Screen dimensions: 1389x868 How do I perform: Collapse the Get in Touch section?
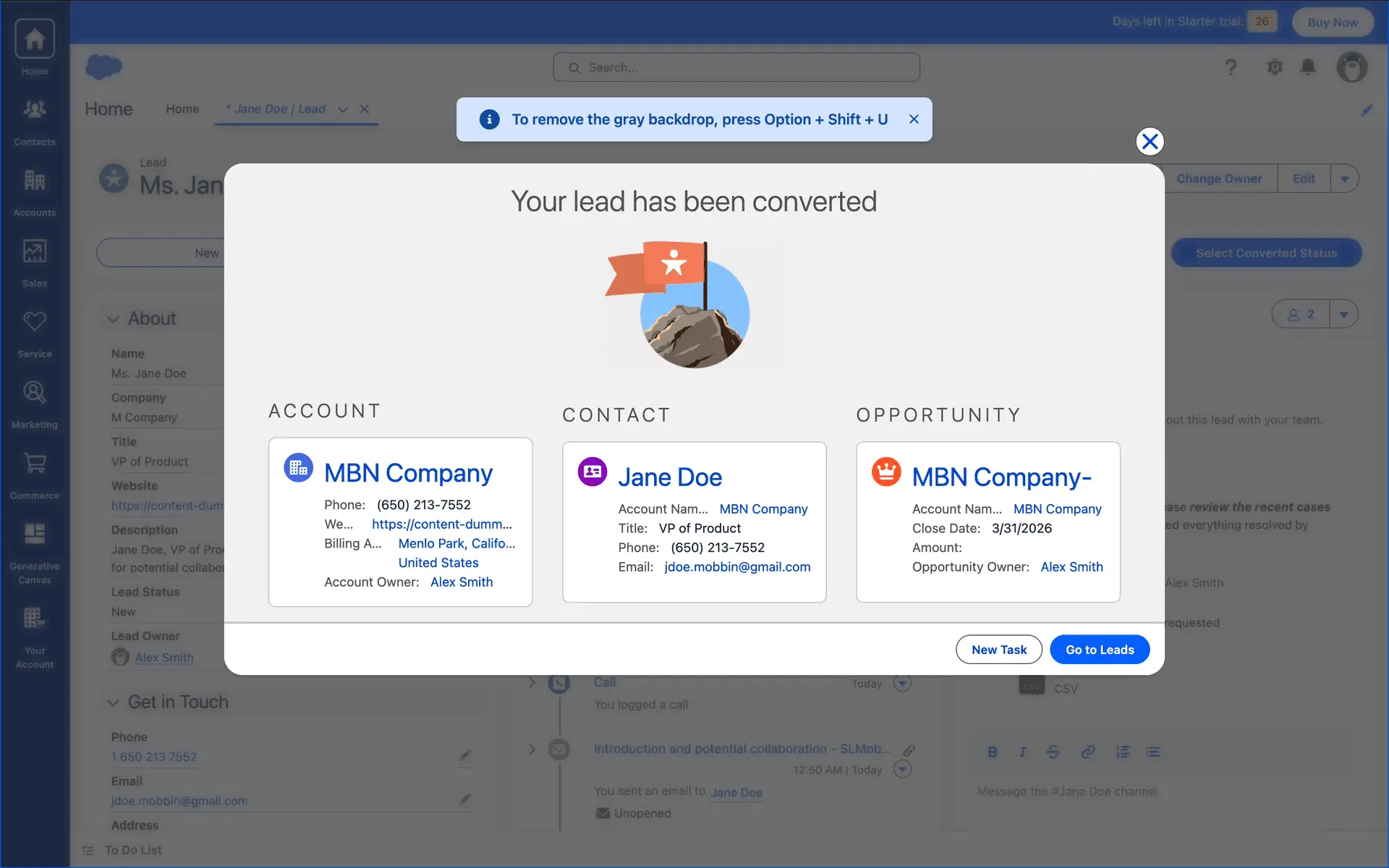114,702
